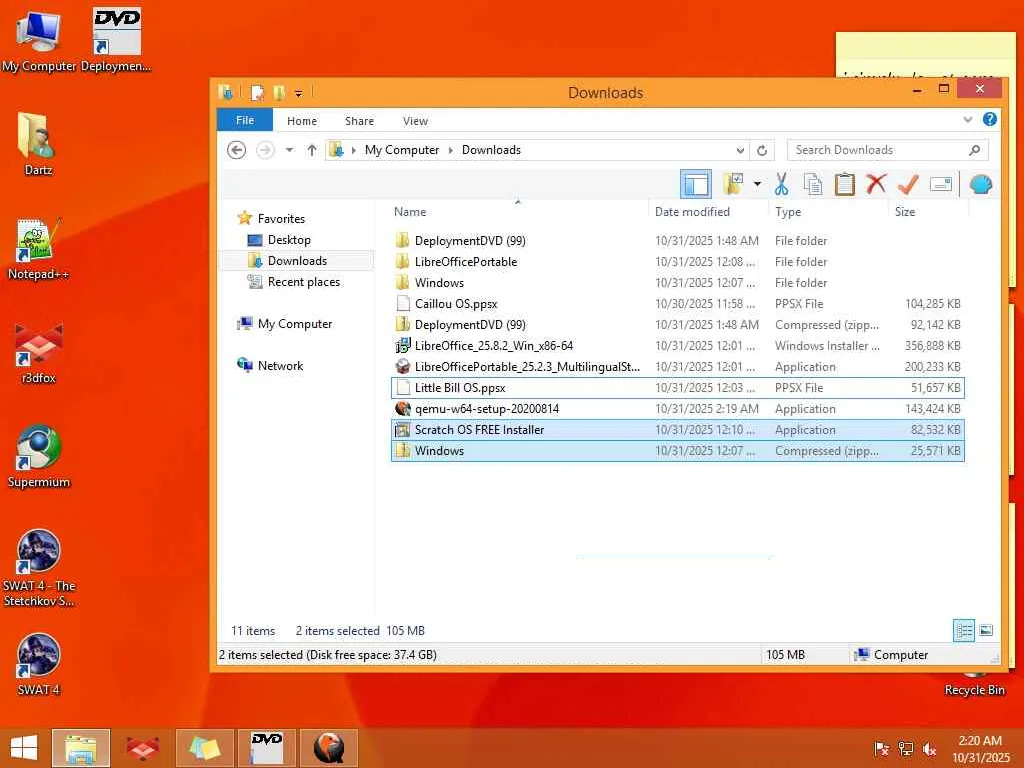Image resolution: width=1024 pixels, height=768 pixels.
Task: Copy selected files using the copy icon
Action: click(x=812, y=184)
